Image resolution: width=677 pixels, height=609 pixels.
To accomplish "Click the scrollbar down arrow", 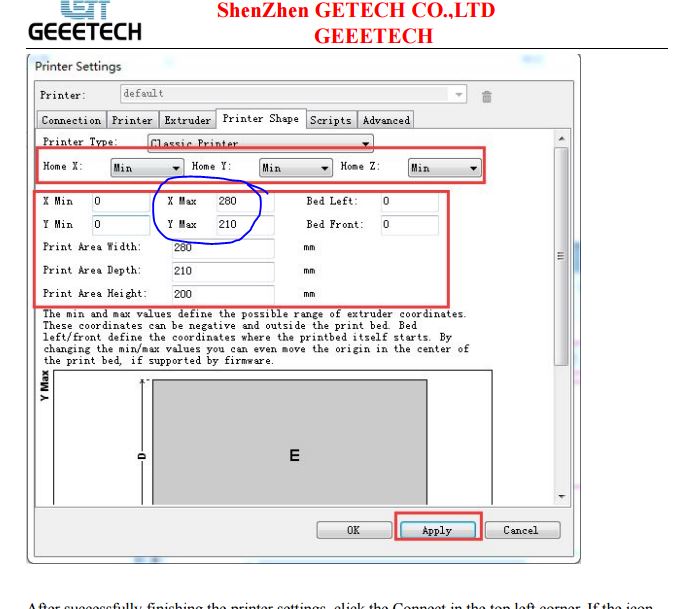I will pos(561,496).
